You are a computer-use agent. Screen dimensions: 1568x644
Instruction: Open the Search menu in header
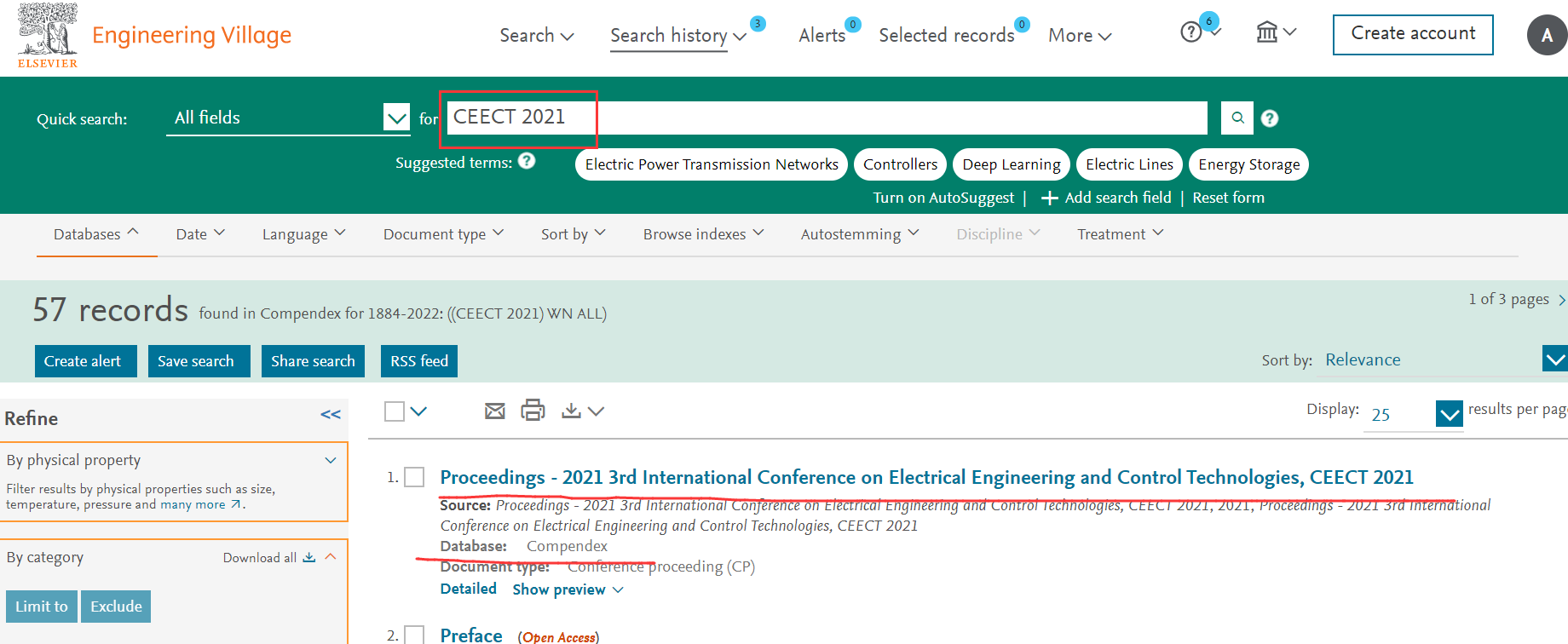(x=537, y=35)
